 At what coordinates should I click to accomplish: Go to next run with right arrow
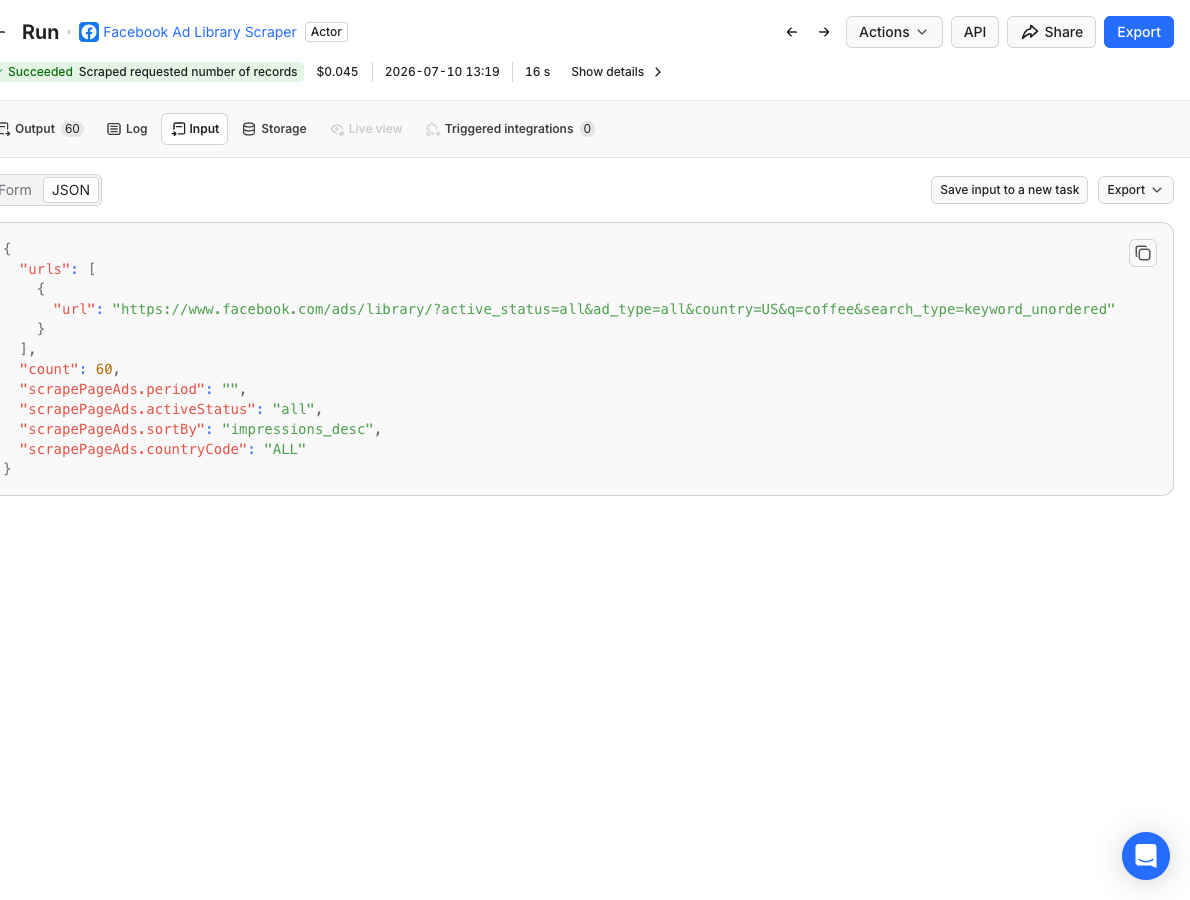tap(824, 32)
